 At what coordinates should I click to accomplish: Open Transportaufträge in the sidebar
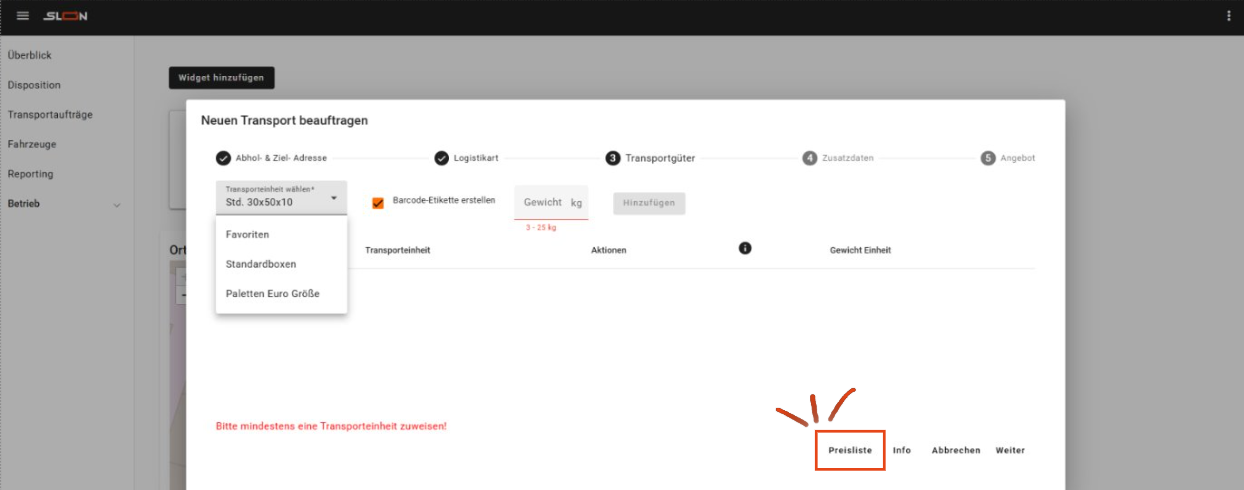click(x=50, y=115)
